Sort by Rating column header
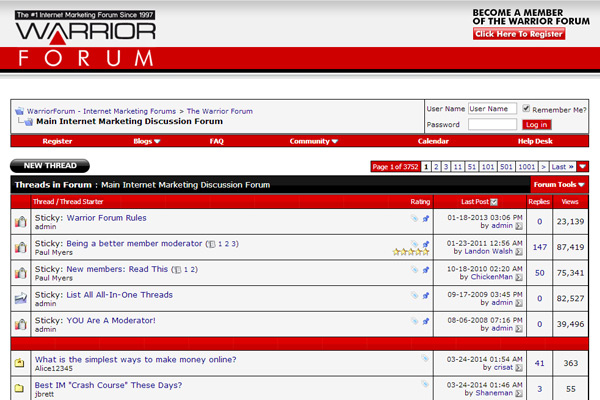 [420, 202]
